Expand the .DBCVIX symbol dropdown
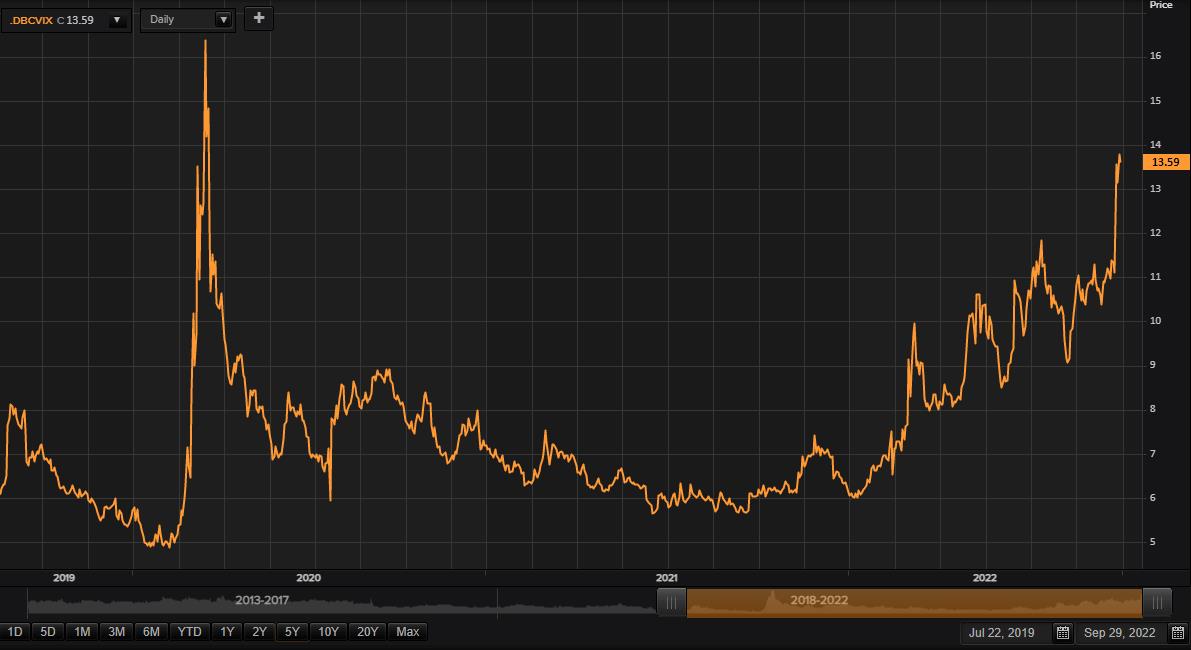The width and height of the screenshot is (1191, 650). click(x=117, y=20)
